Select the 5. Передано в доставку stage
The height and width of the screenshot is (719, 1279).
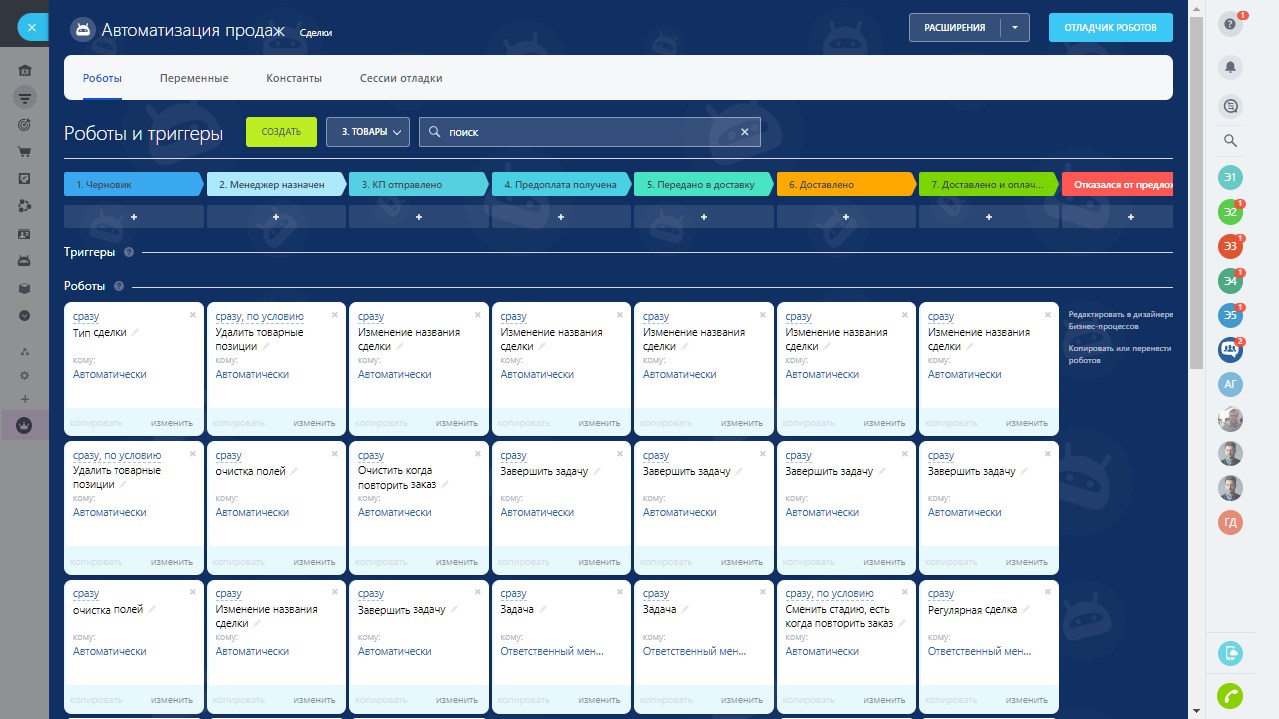(x=704, y=185)
